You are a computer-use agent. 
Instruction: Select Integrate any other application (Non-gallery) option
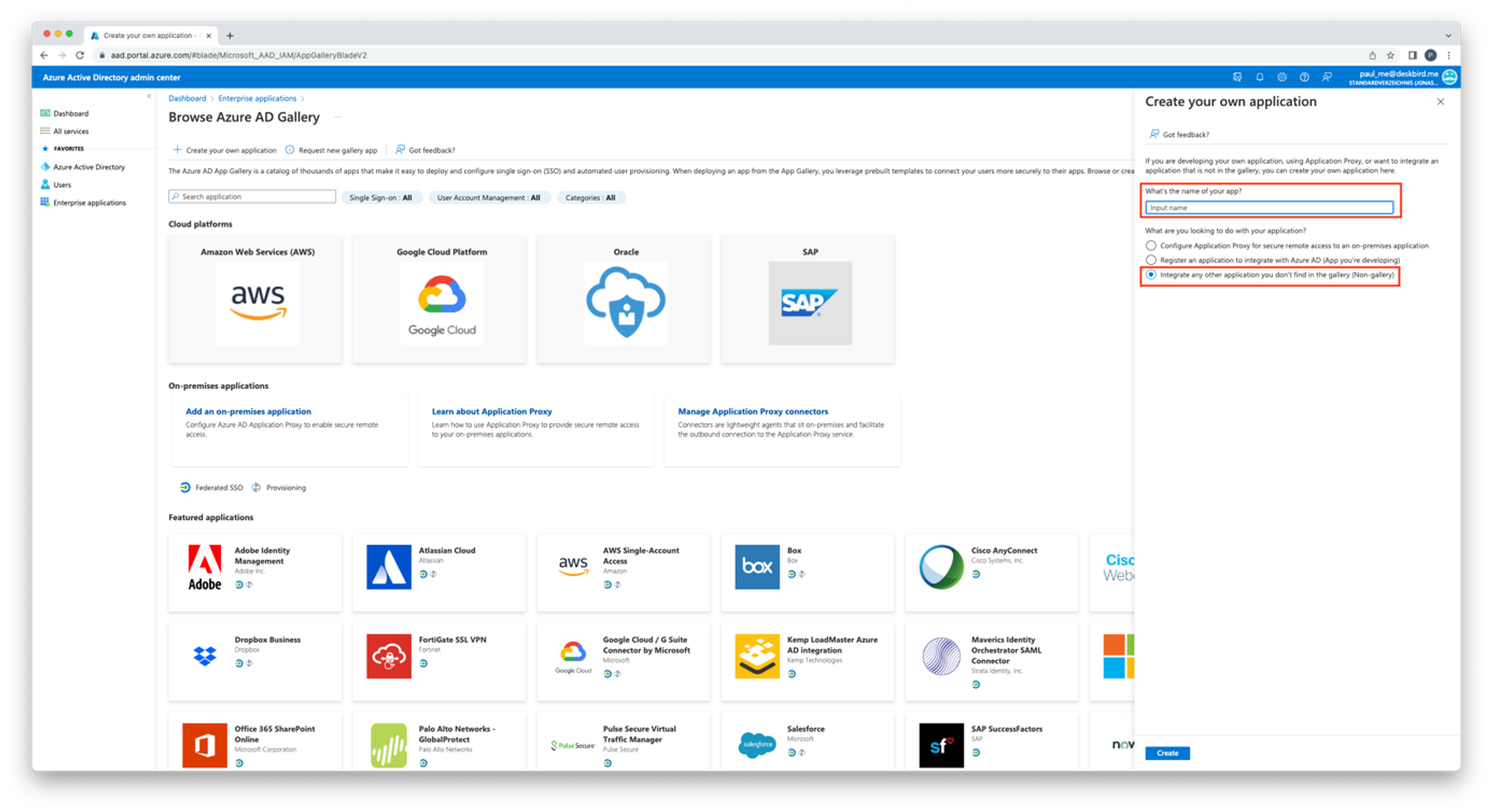1151,275
